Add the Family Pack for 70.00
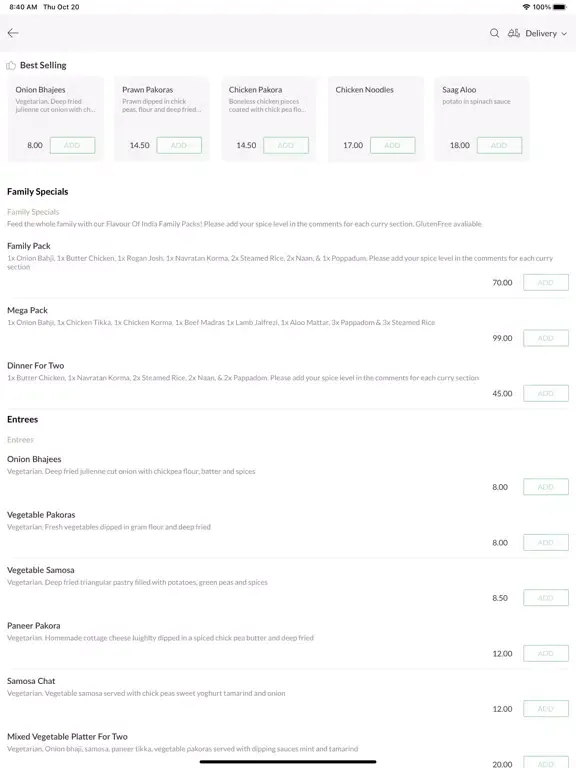This screenshot has width=576, height=768. coord(546,283)
